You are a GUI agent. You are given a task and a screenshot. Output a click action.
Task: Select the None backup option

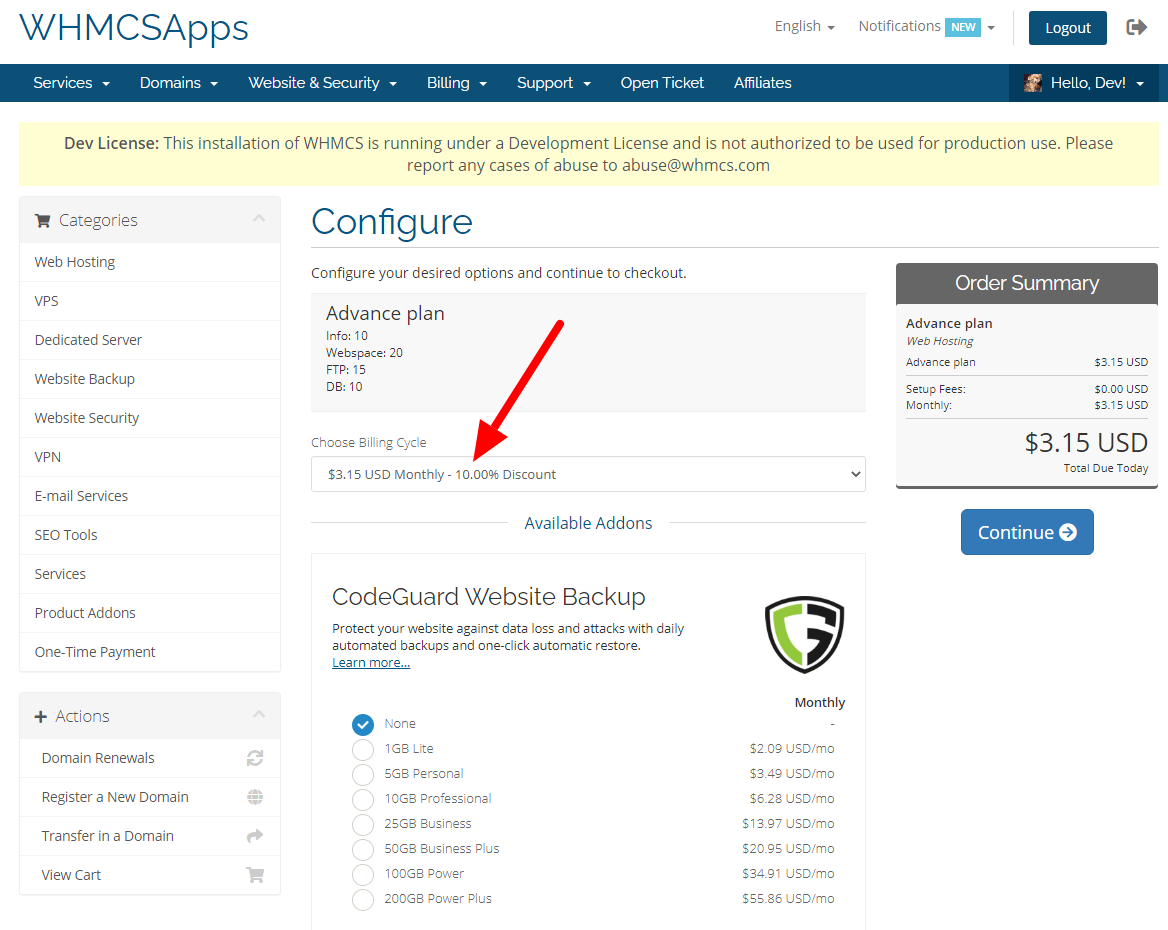pyautogui.click(x=363, y=724)
